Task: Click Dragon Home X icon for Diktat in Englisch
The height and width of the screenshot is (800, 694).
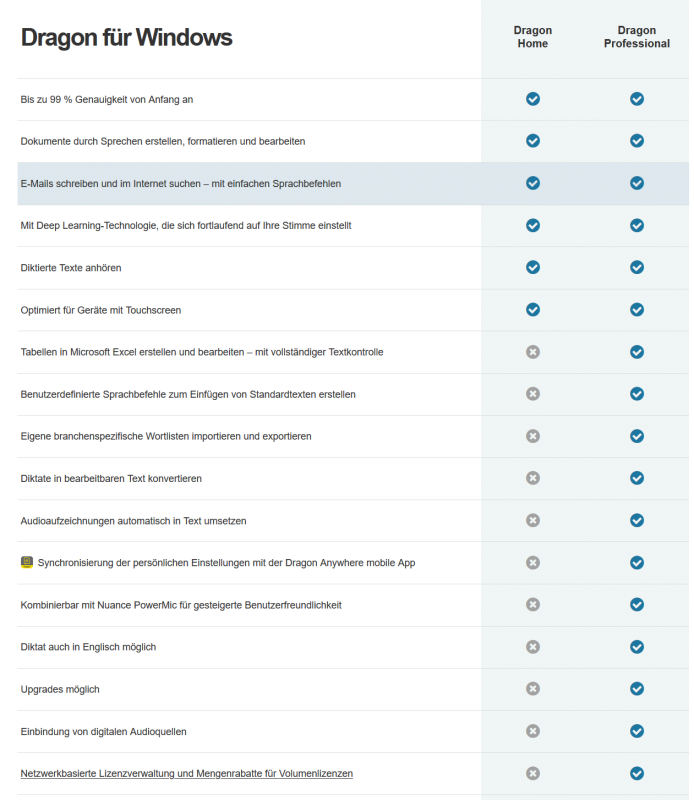Action: click(533, 647)
